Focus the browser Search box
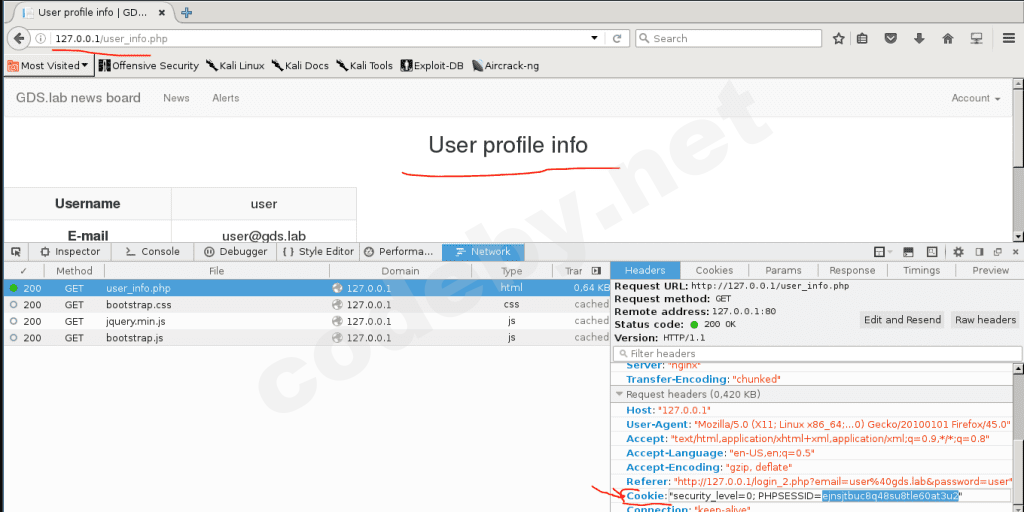 (x=728, y=39)
